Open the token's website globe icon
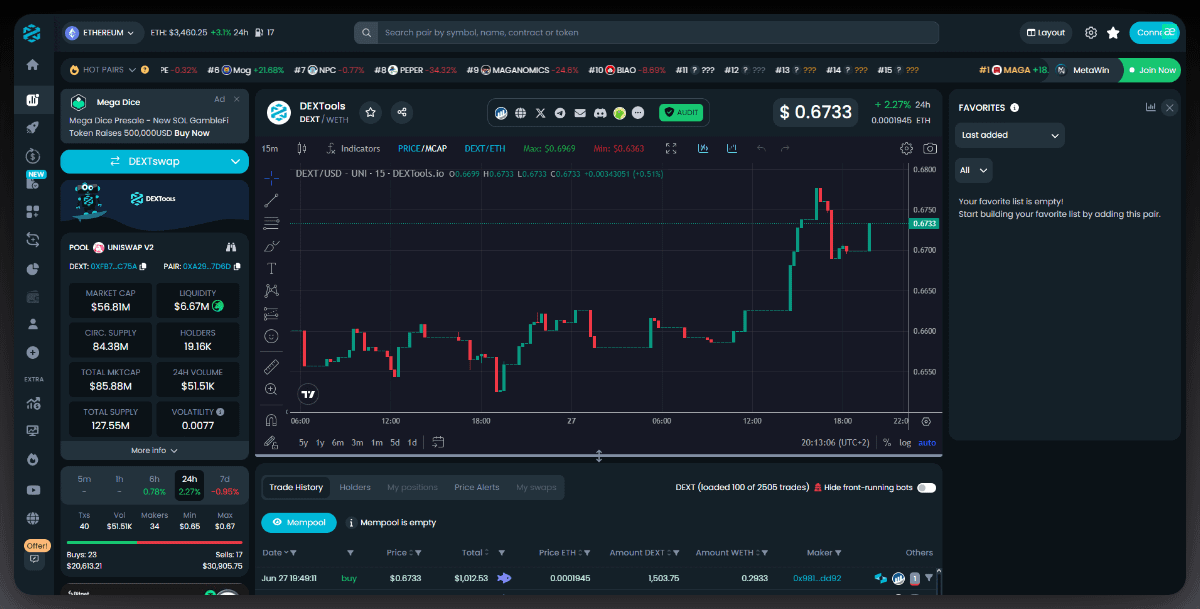The width and height of the screenshot is (1200, 609). point(521,113)
